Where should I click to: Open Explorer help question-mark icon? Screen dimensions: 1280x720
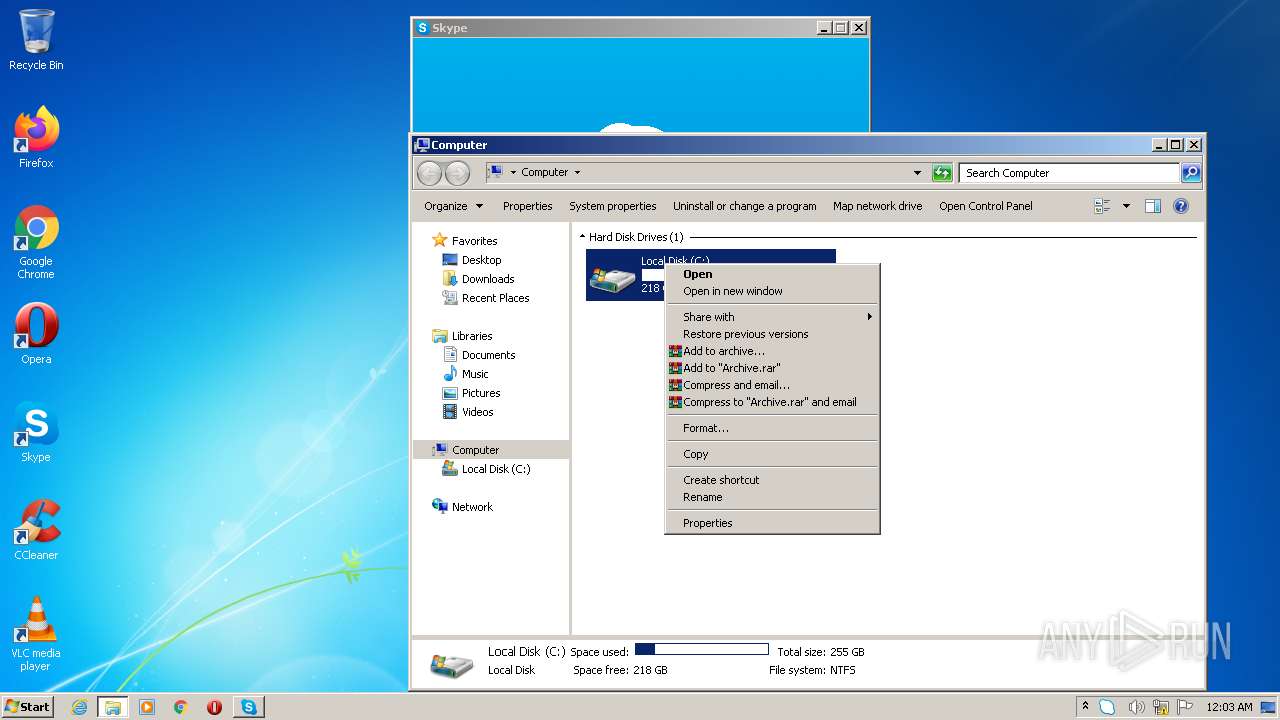pyautogui.click(x=1181, y=206)
